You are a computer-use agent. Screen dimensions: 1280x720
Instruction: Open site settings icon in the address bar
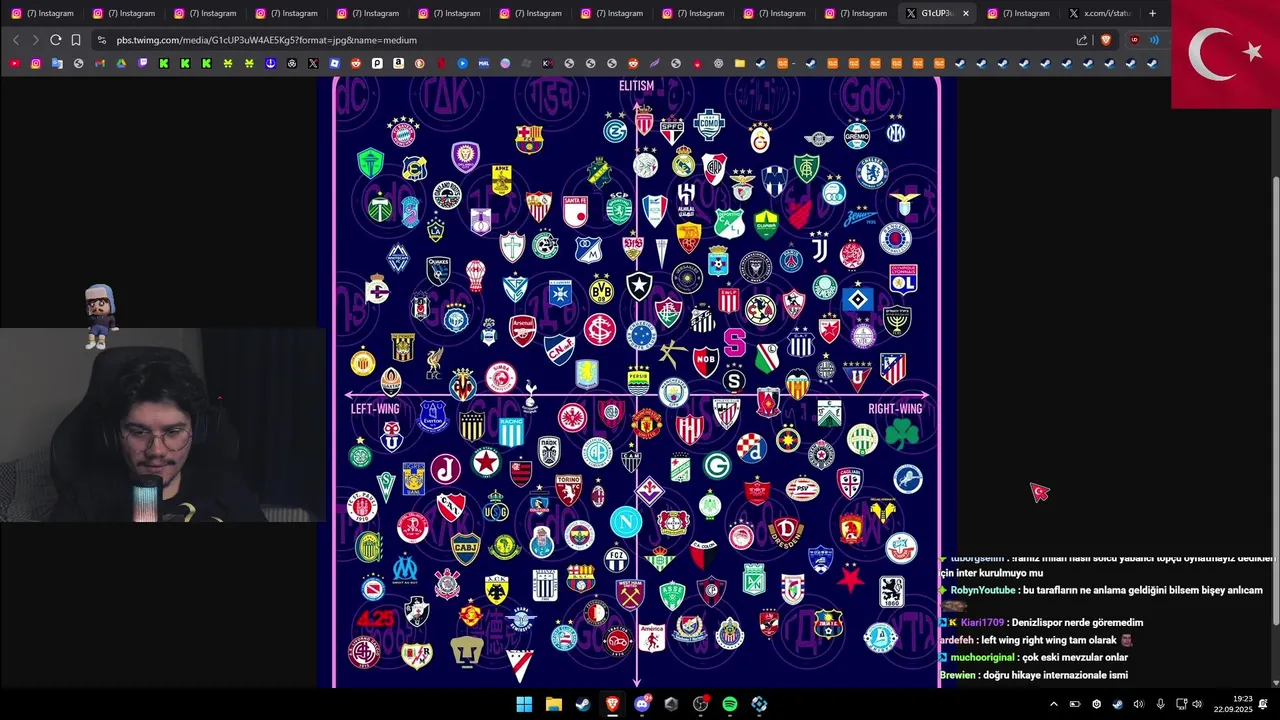101,40
